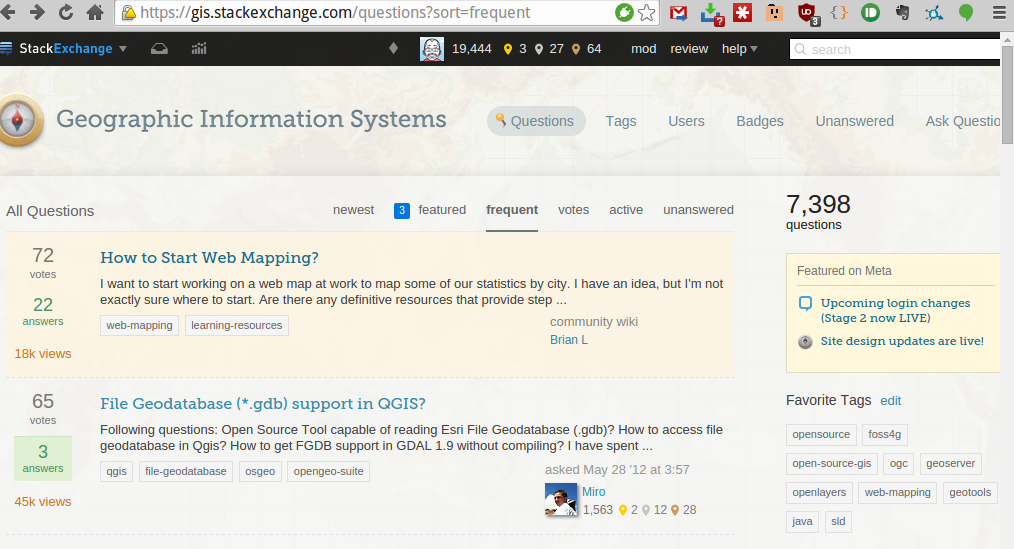Click the GIS compass site logo

[17, 120]
